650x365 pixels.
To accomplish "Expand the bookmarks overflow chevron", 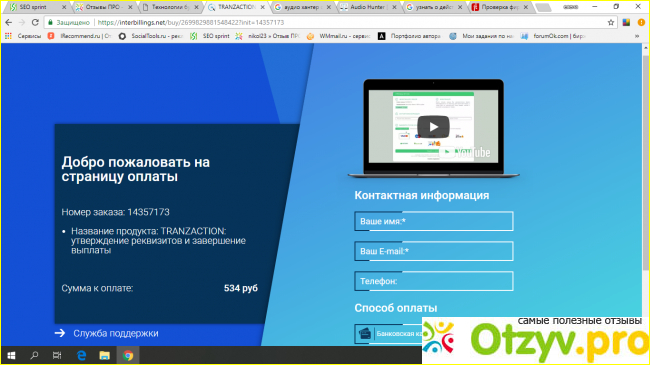I will [x=637, y=36].
